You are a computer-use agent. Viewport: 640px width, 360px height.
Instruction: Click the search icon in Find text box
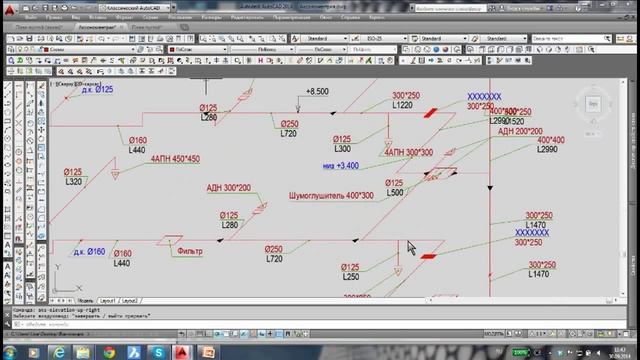(607, 38)
